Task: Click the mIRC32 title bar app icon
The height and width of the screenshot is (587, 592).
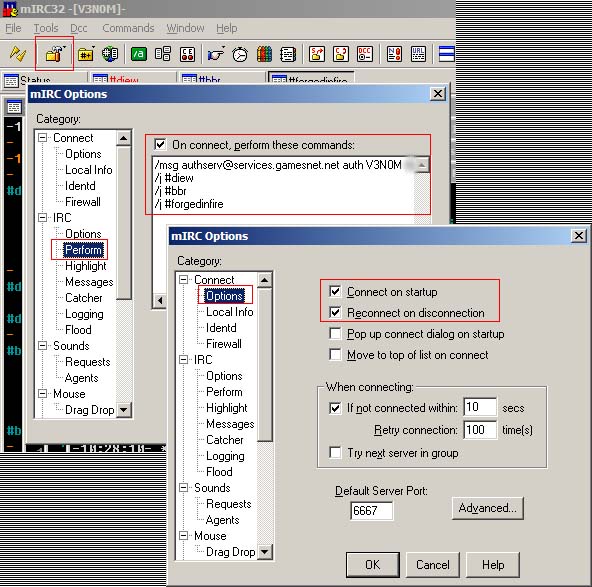Action: coord(10,9)
